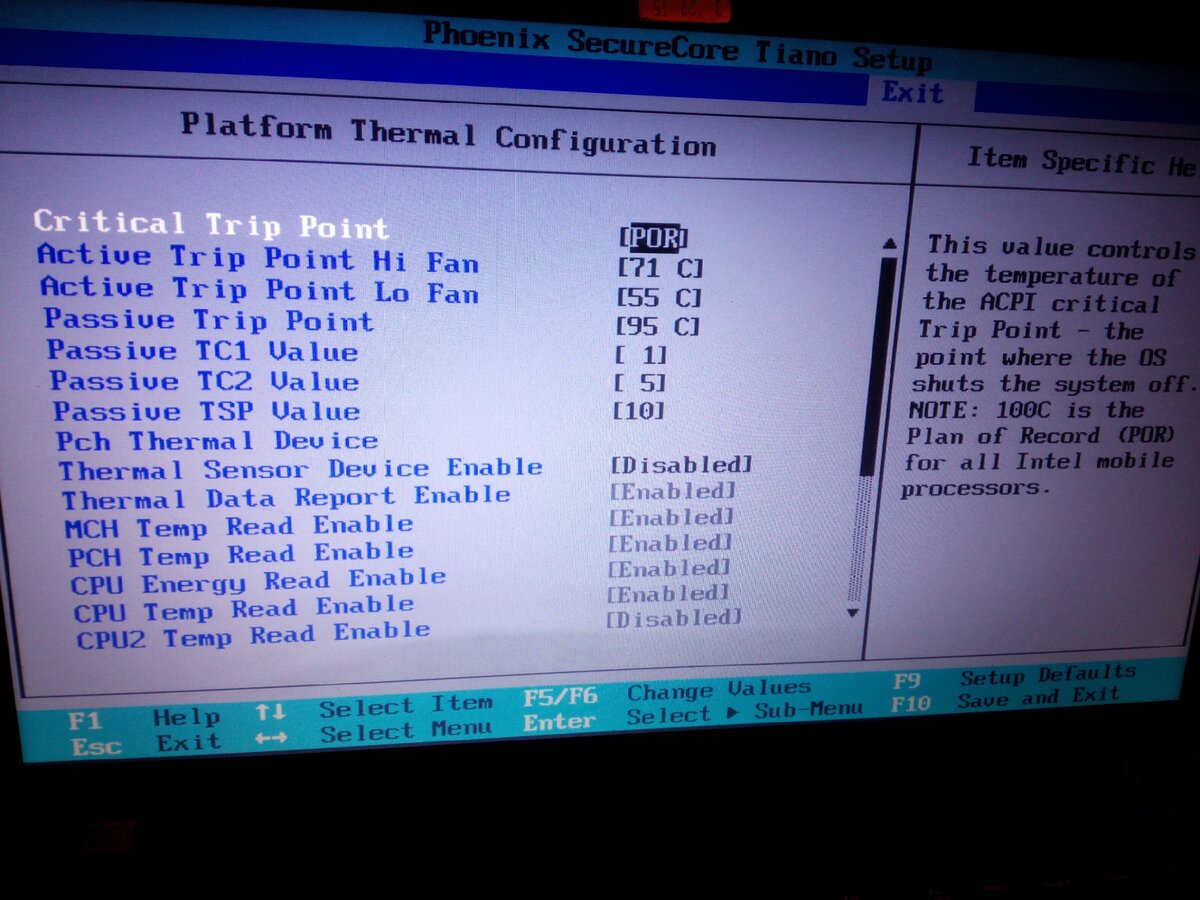Toggle PCH Temp Read Enabled value

[x=670, y=543]
